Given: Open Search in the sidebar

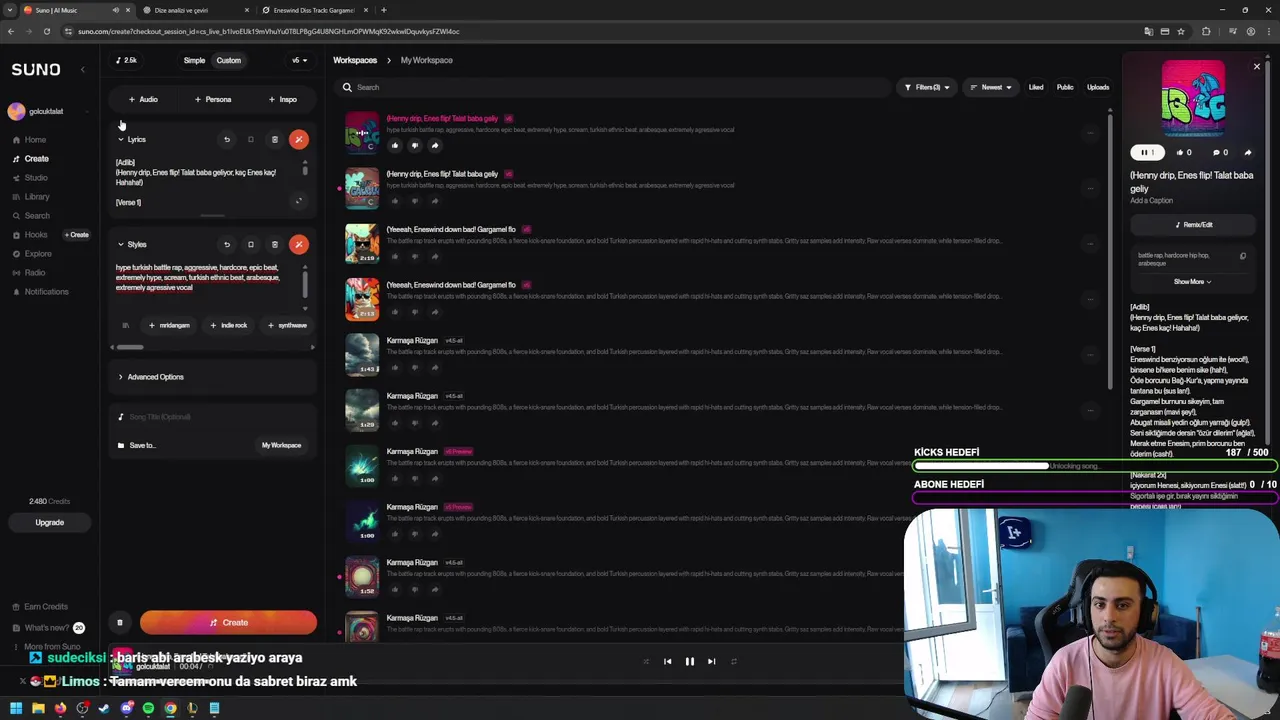Looking at the screenshot, I should (36, 216).
